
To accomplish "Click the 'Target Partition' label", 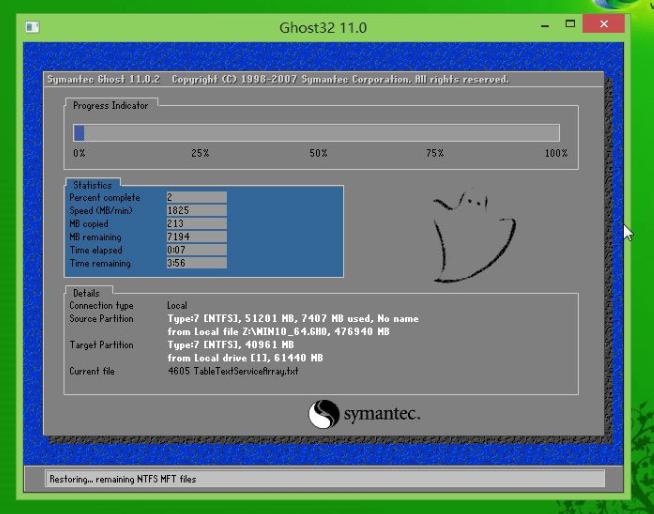I will pos(101,345).
